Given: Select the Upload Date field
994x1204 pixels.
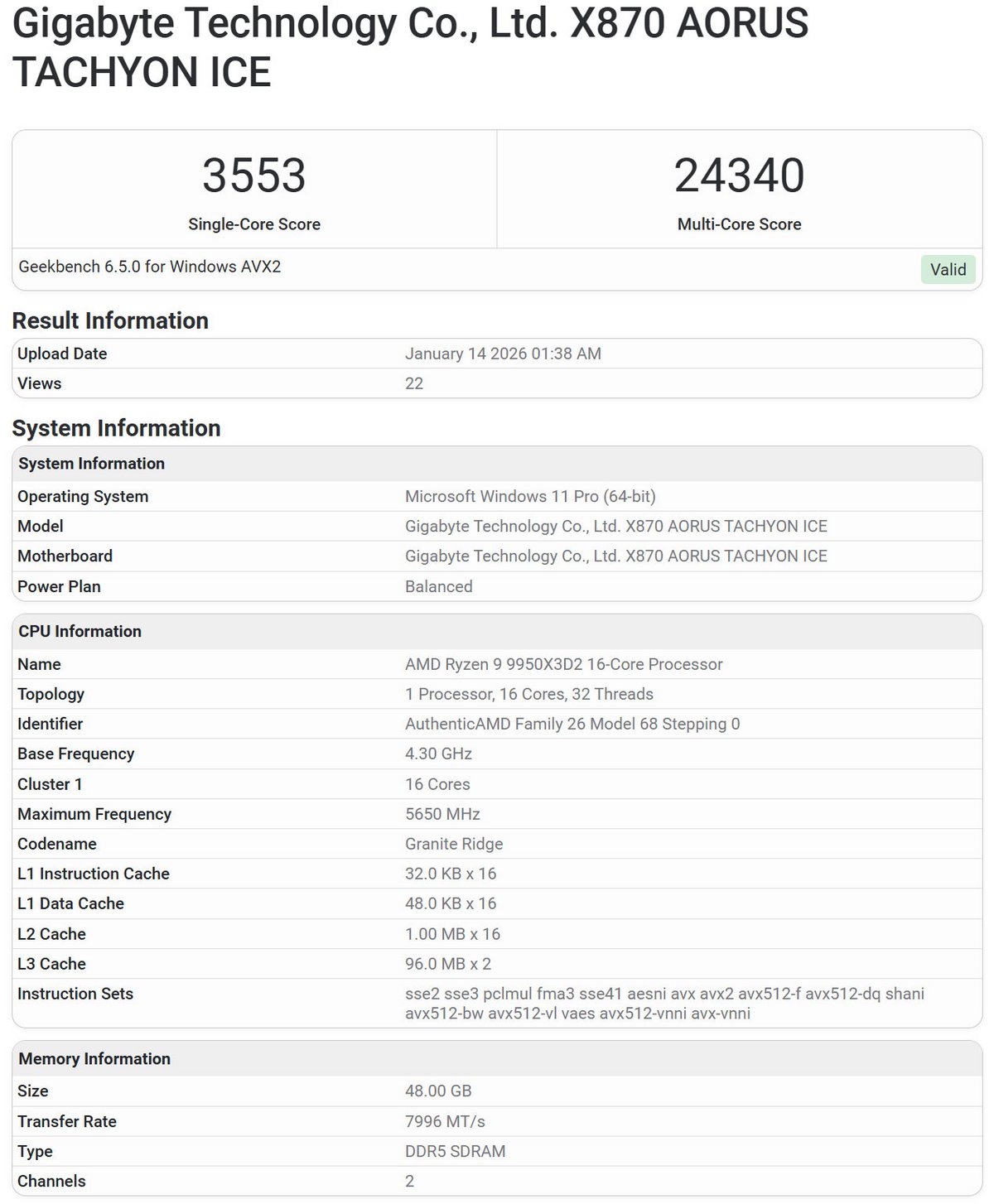Looking at the screenshot, I should point(61,354).
